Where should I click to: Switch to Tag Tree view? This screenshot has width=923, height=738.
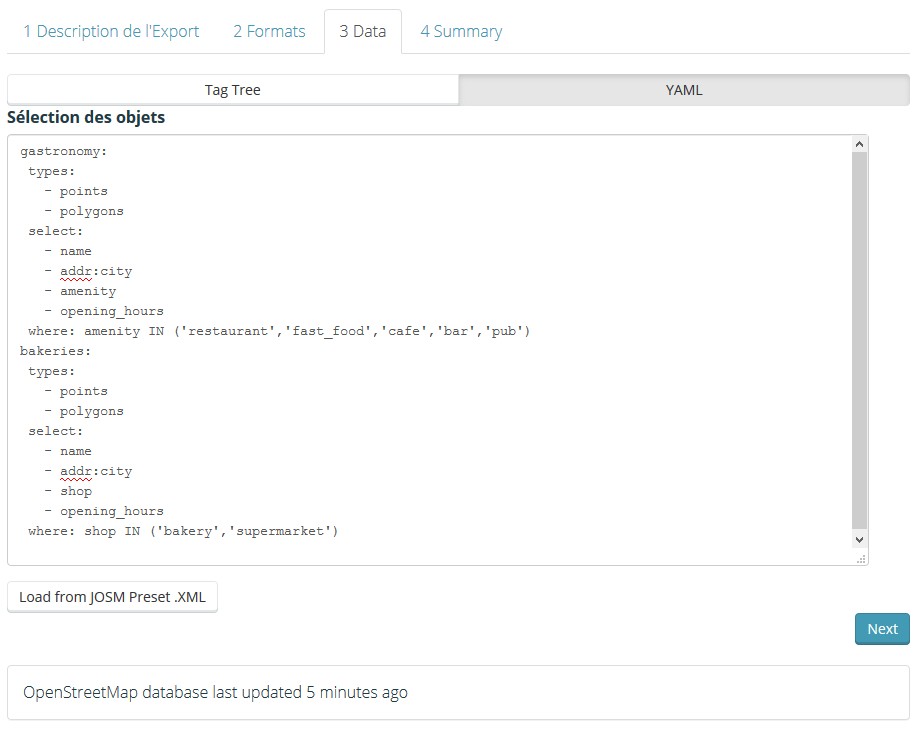[232, 90]
